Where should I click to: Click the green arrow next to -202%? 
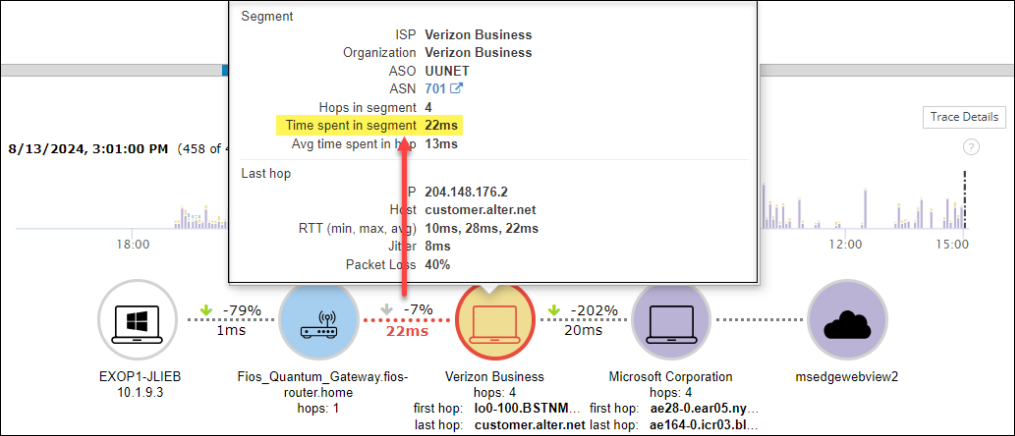pyautogui.click(x=557, y=310)
